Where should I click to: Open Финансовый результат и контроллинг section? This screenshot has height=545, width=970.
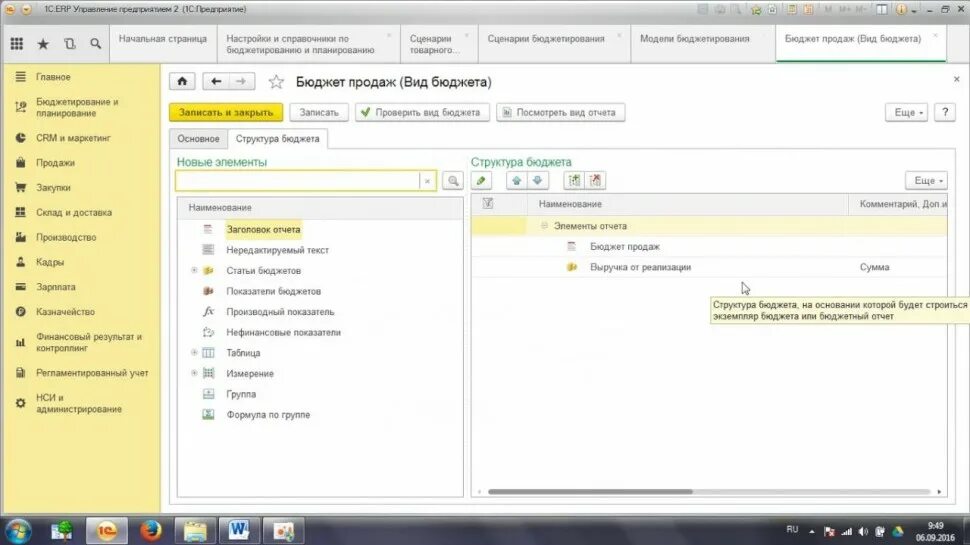(88, 342)
